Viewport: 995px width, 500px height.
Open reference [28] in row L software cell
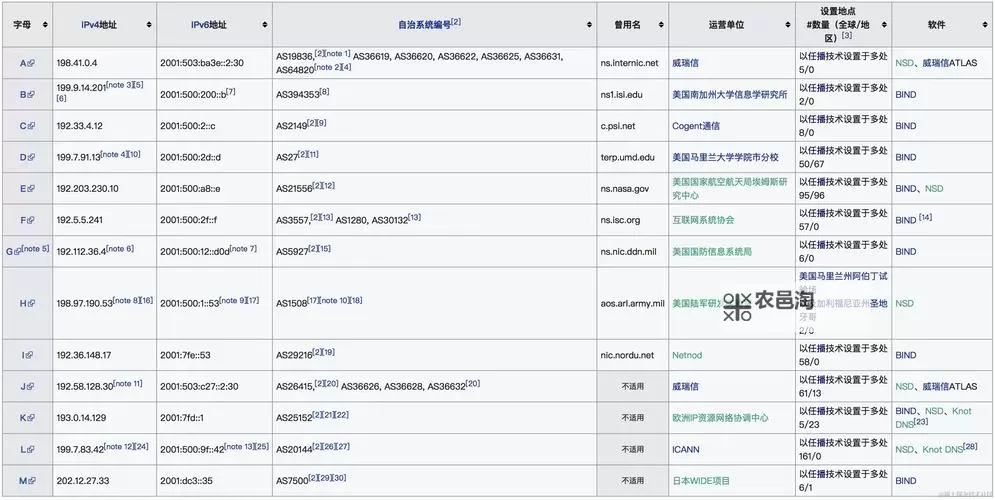970,447
